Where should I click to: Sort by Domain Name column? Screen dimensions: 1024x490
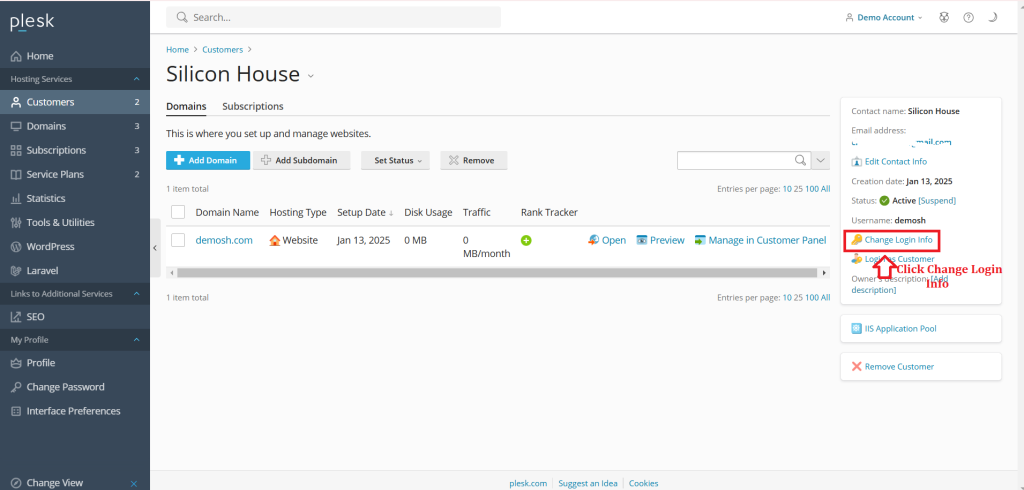point(227,212)
